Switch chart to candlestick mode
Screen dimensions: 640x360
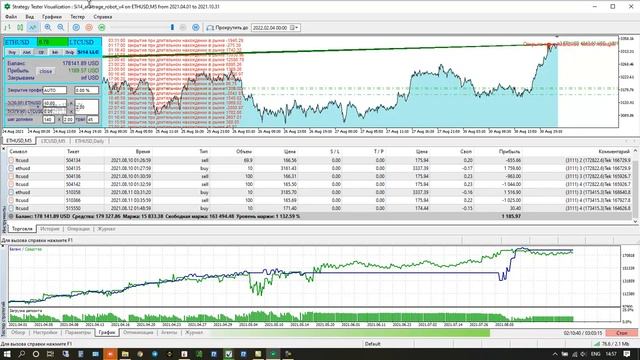[20, 27]
